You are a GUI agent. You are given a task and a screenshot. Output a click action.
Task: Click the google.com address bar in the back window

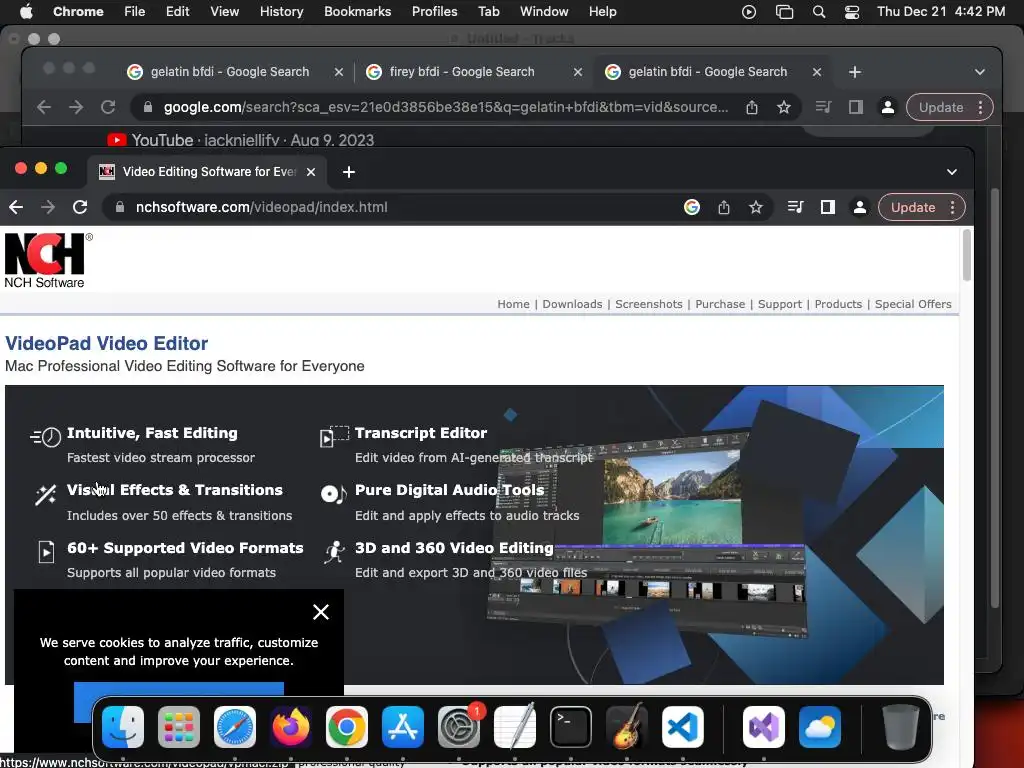tap(464, 107)
